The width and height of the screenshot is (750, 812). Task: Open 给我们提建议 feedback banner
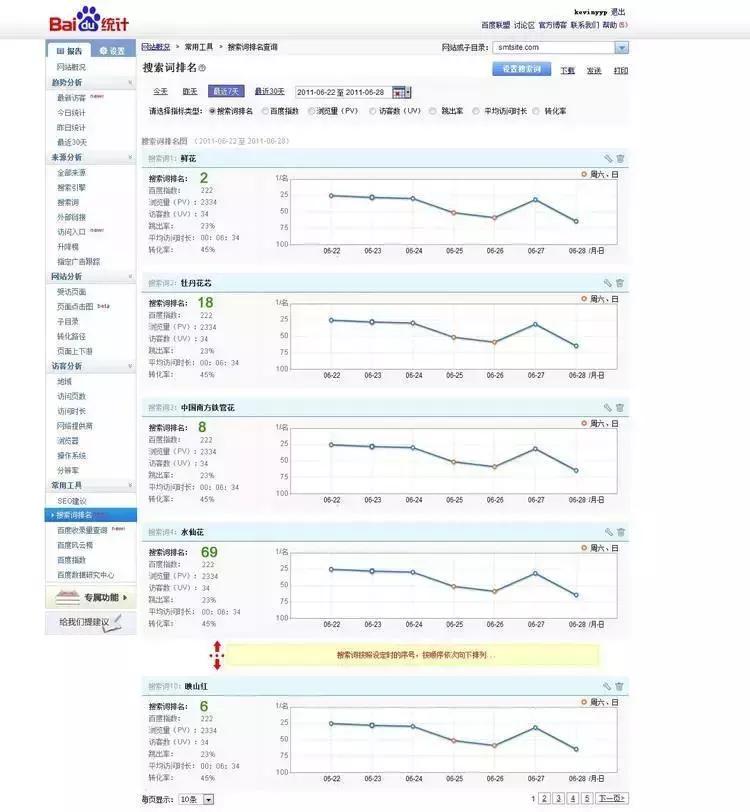click(91, 623)
